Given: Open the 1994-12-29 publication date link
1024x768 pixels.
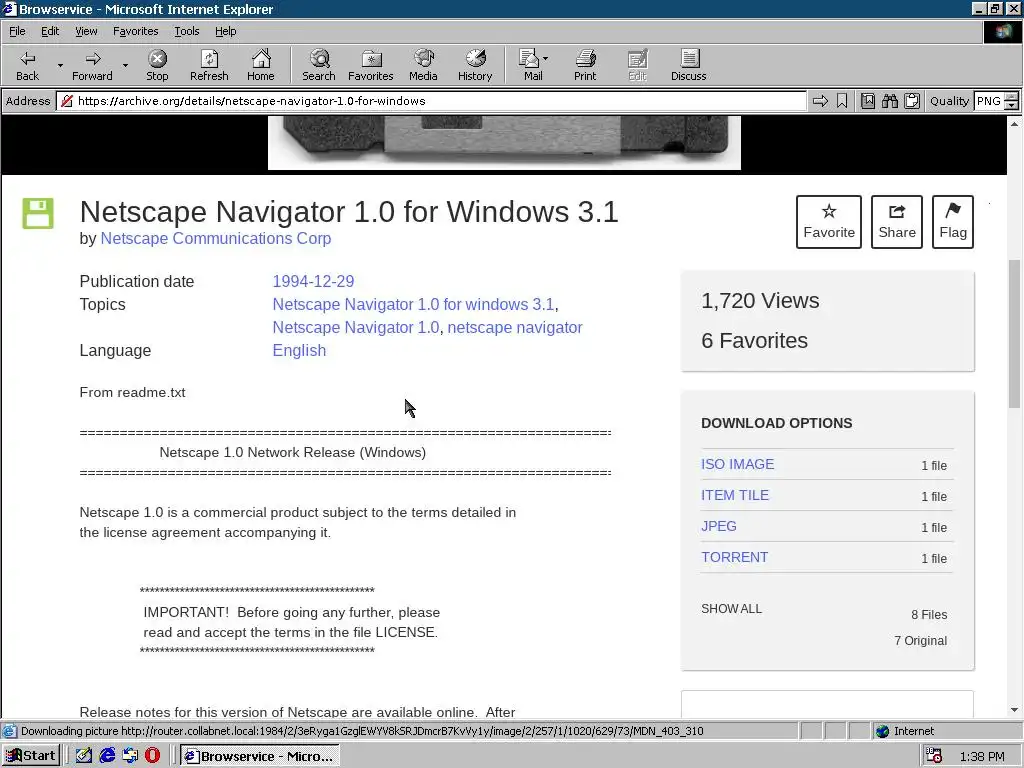Looking at the screenshot, I should click(x=313, y=281).
